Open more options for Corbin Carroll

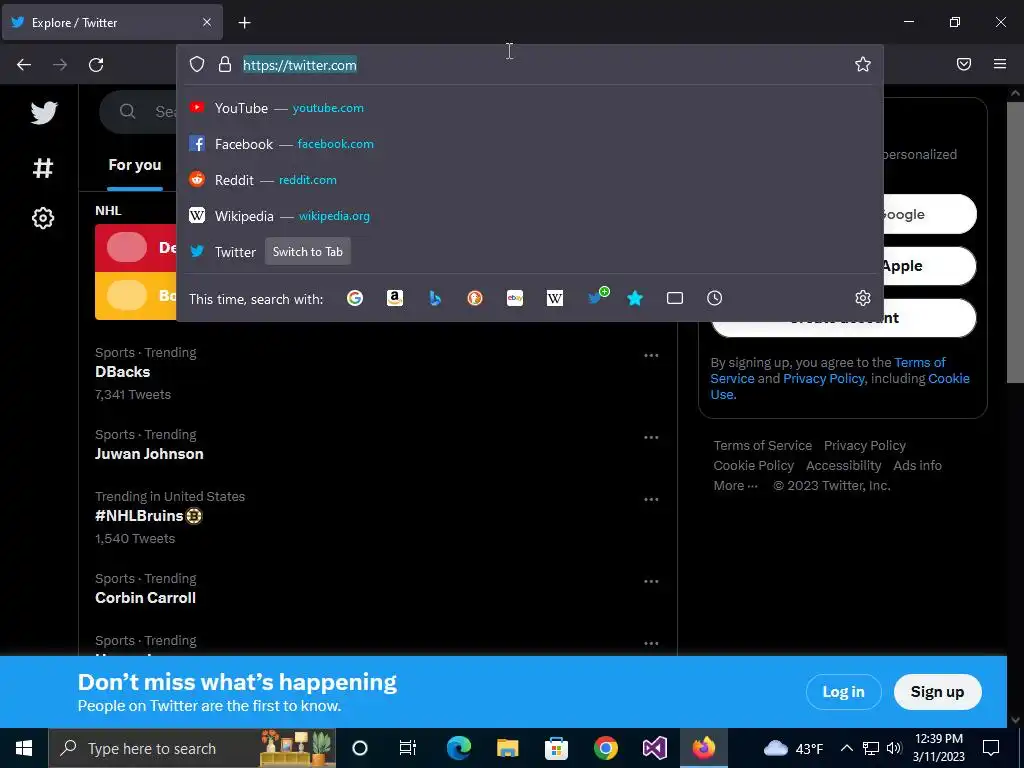(651, 581)
